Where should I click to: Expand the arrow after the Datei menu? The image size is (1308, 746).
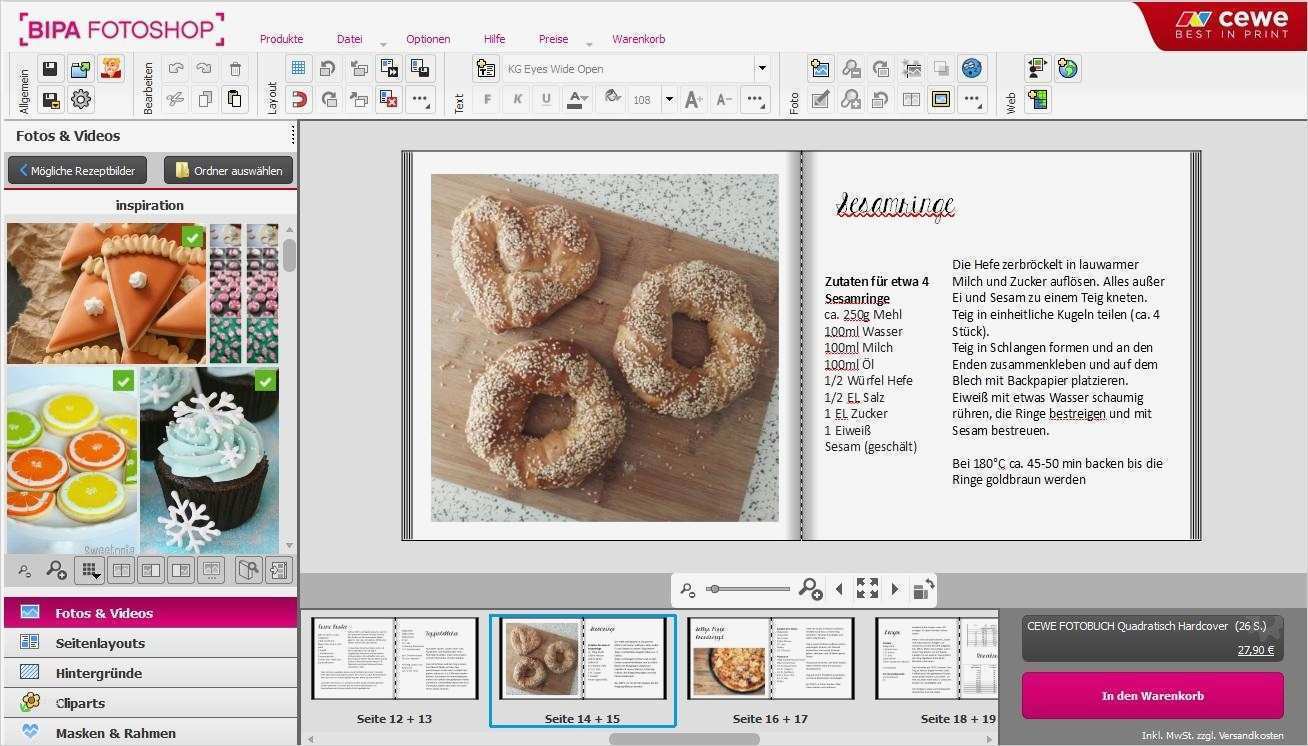click(383, 44)
